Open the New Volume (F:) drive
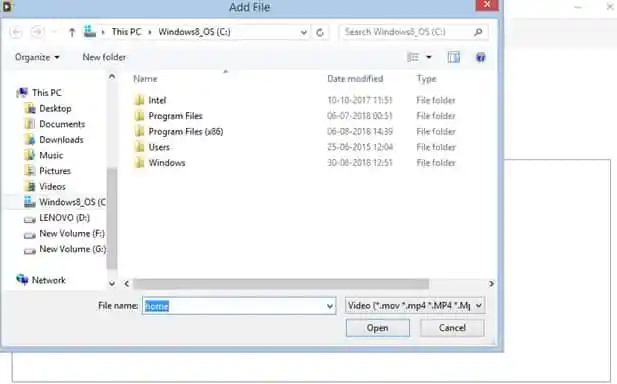Screen dimensions: 617x384 pyautogui.click(x=64, y=234)
